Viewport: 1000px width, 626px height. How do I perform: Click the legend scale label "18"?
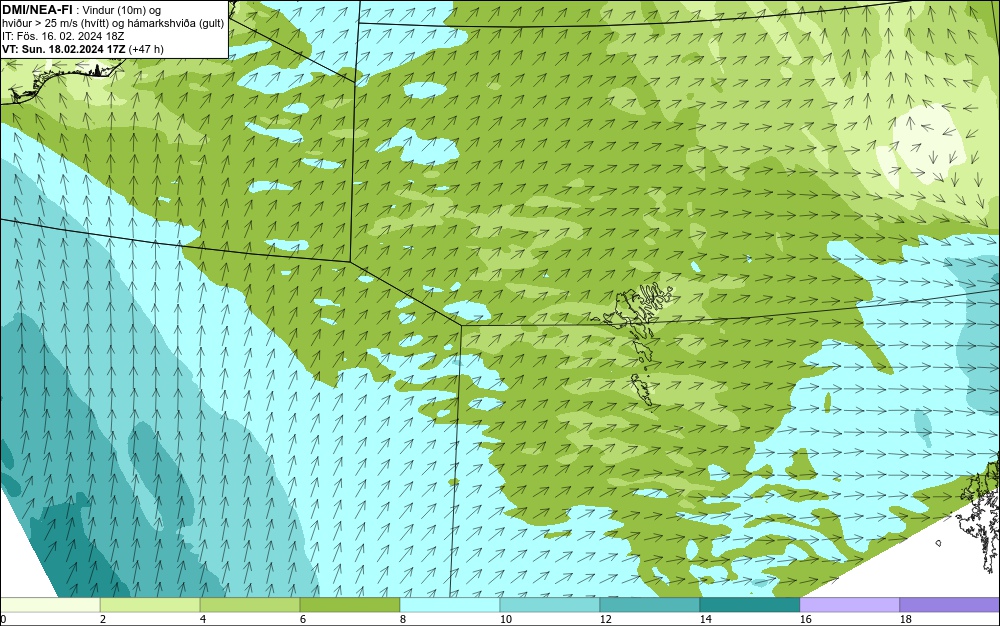(906, 619)
